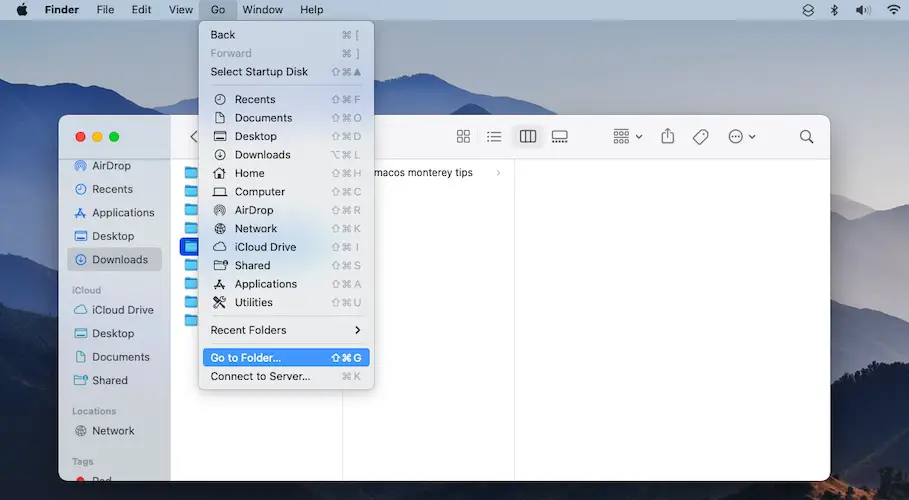Switch to list view
The image size is (909, 500).
pyautogui.click(x=494, y=137)
